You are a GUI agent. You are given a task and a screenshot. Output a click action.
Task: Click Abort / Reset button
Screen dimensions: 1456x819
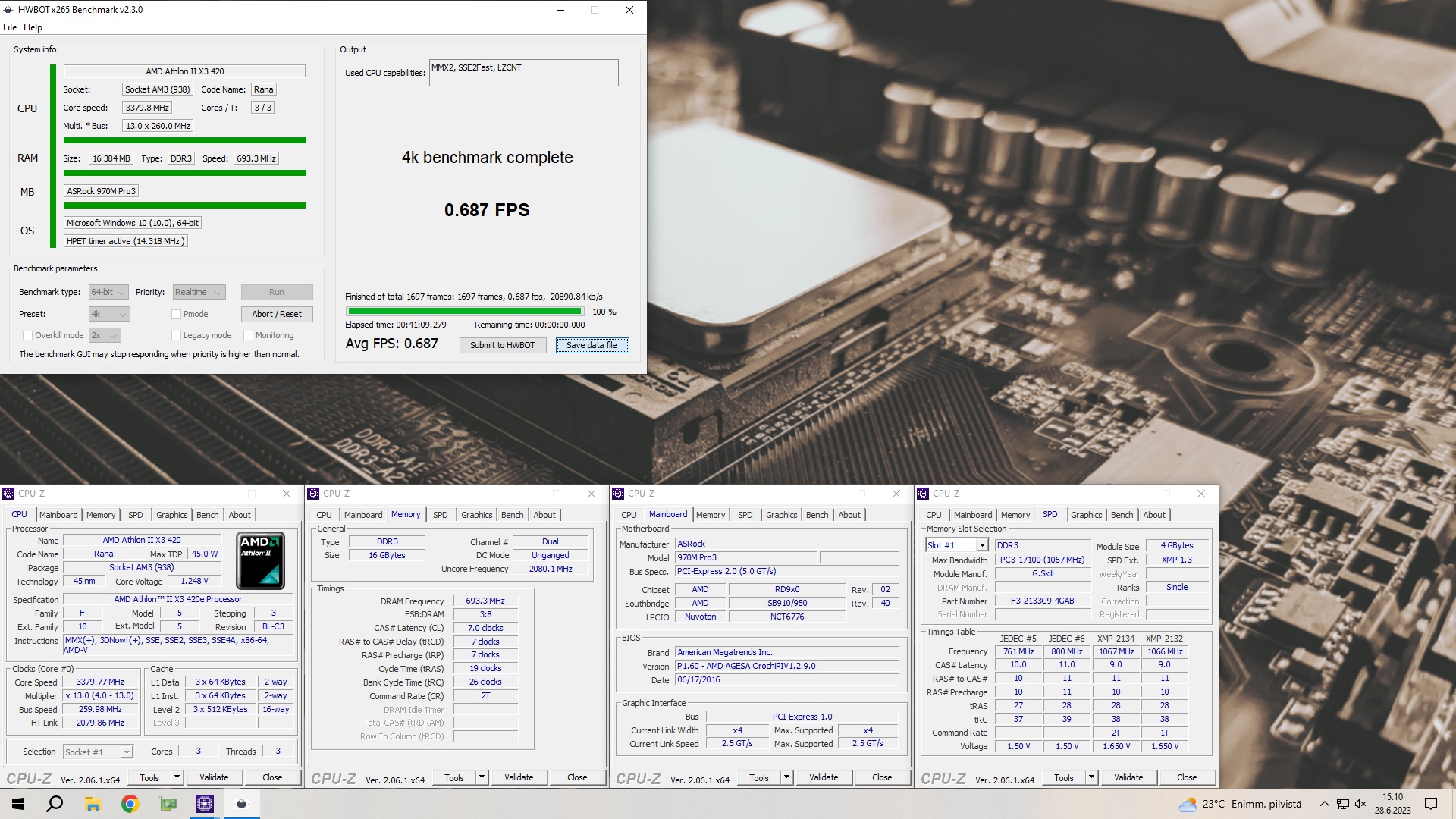277,314
